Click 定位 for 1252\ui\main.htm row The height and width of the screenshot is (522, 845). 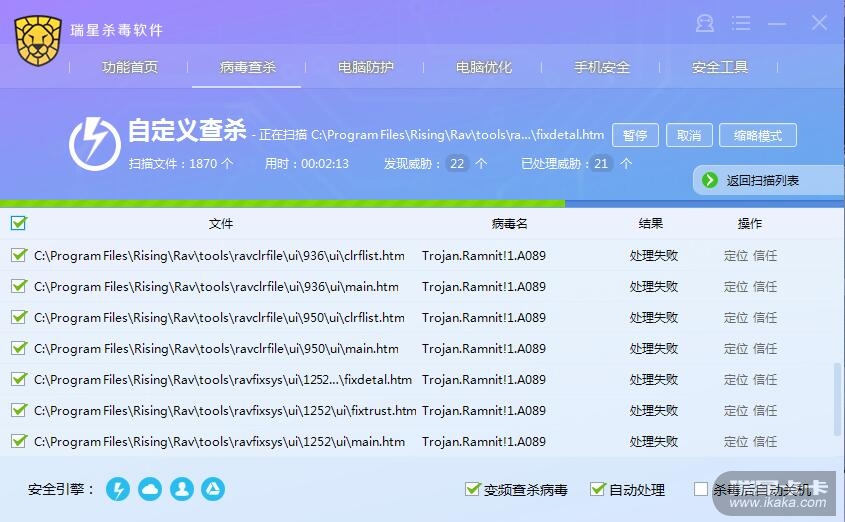736,442
